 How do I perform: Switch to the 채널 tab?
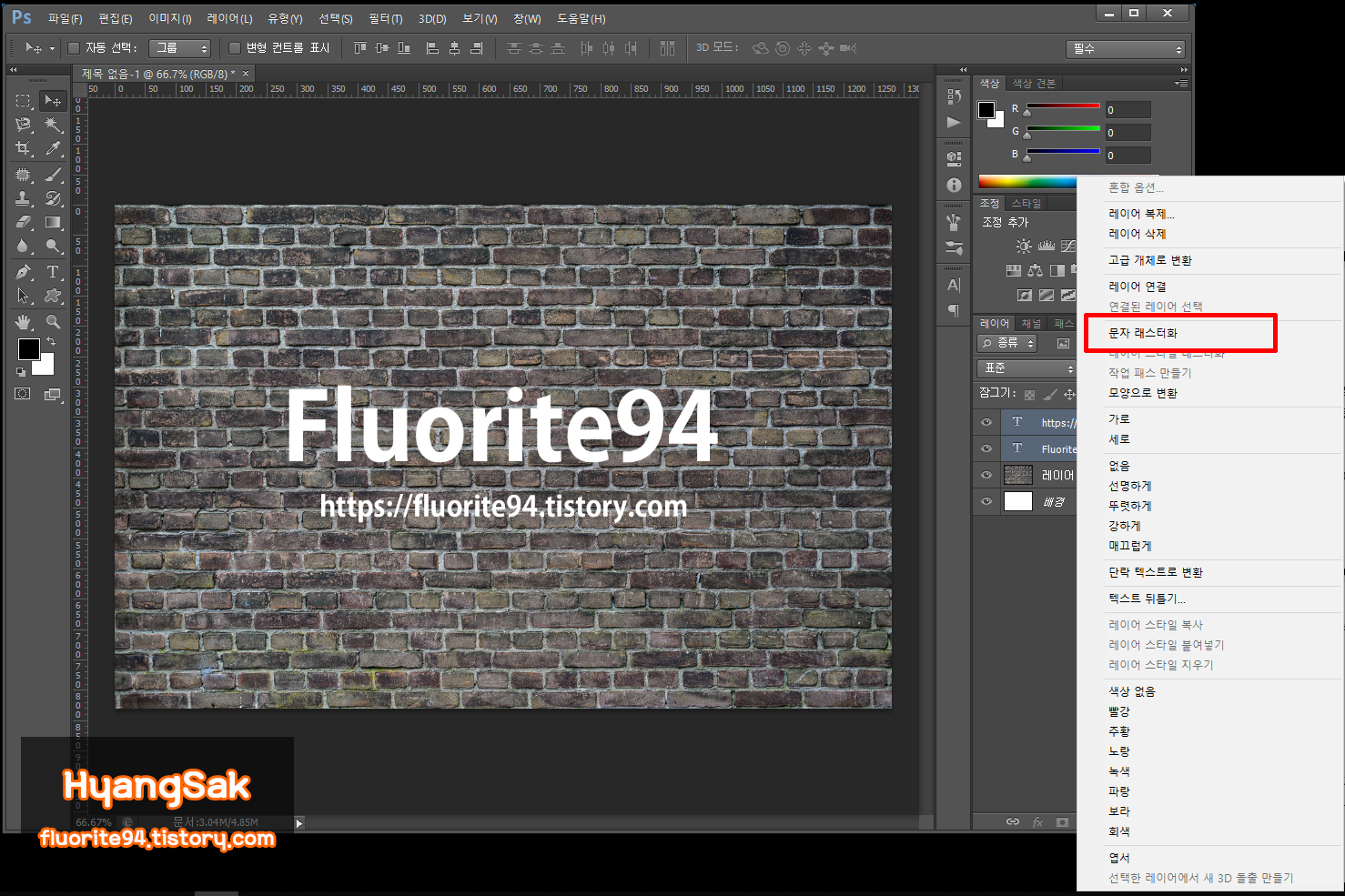click(1031, 324)
